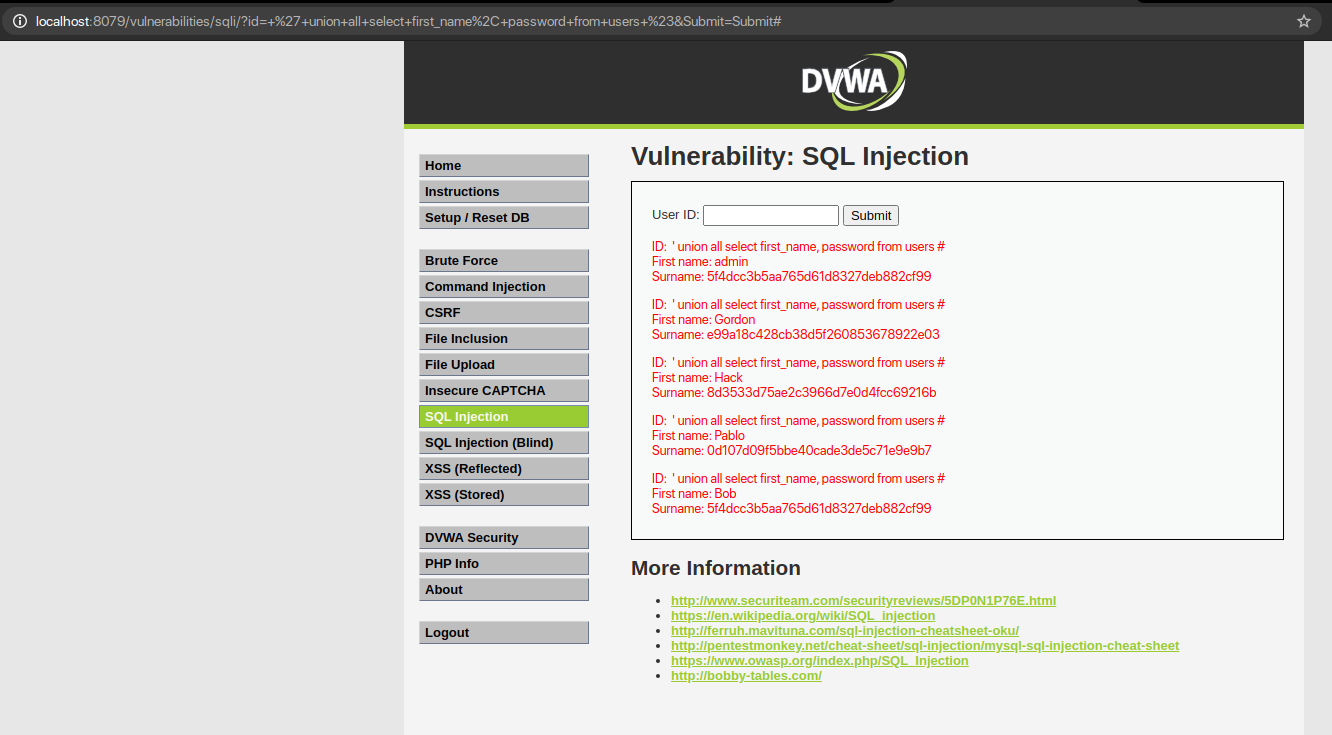Viewport: 1332px width, 735px height.
Task: Click the 'First name: Hack' result line
Action: [x=697, y=378]
